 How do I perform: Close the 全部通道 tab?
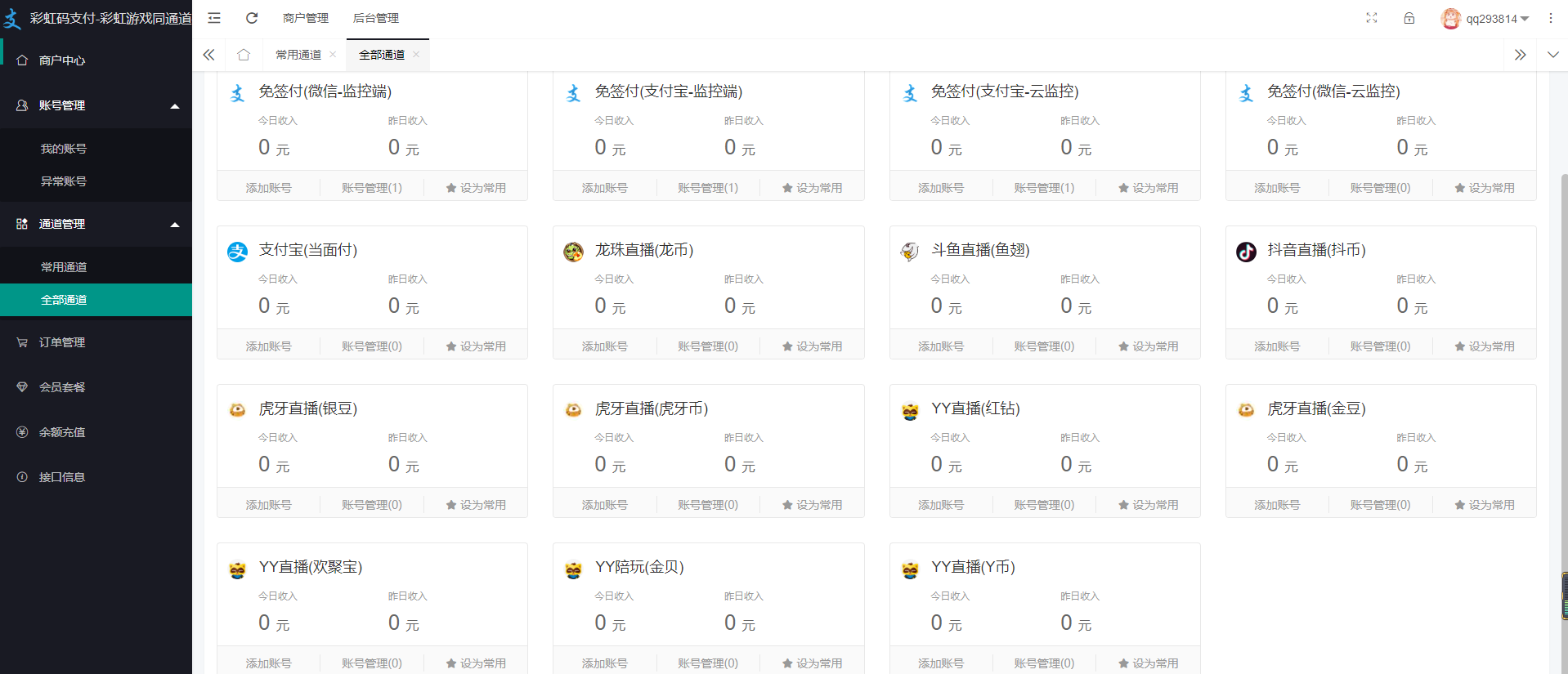tap(416, 55)
